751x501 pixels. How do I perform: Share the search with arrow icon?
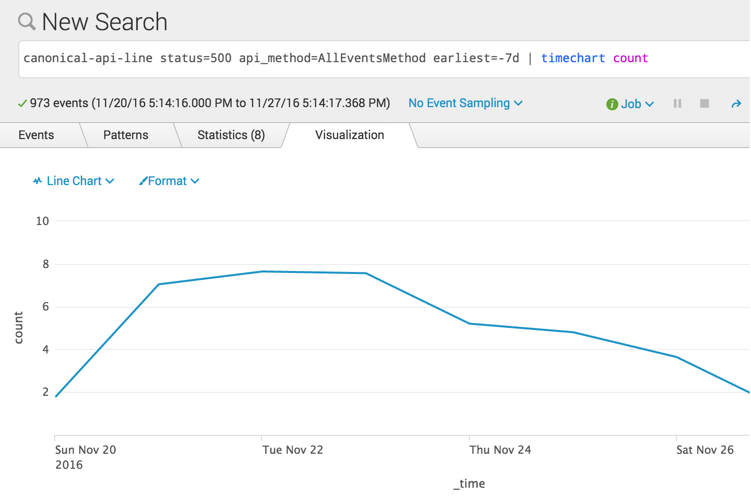736,103
